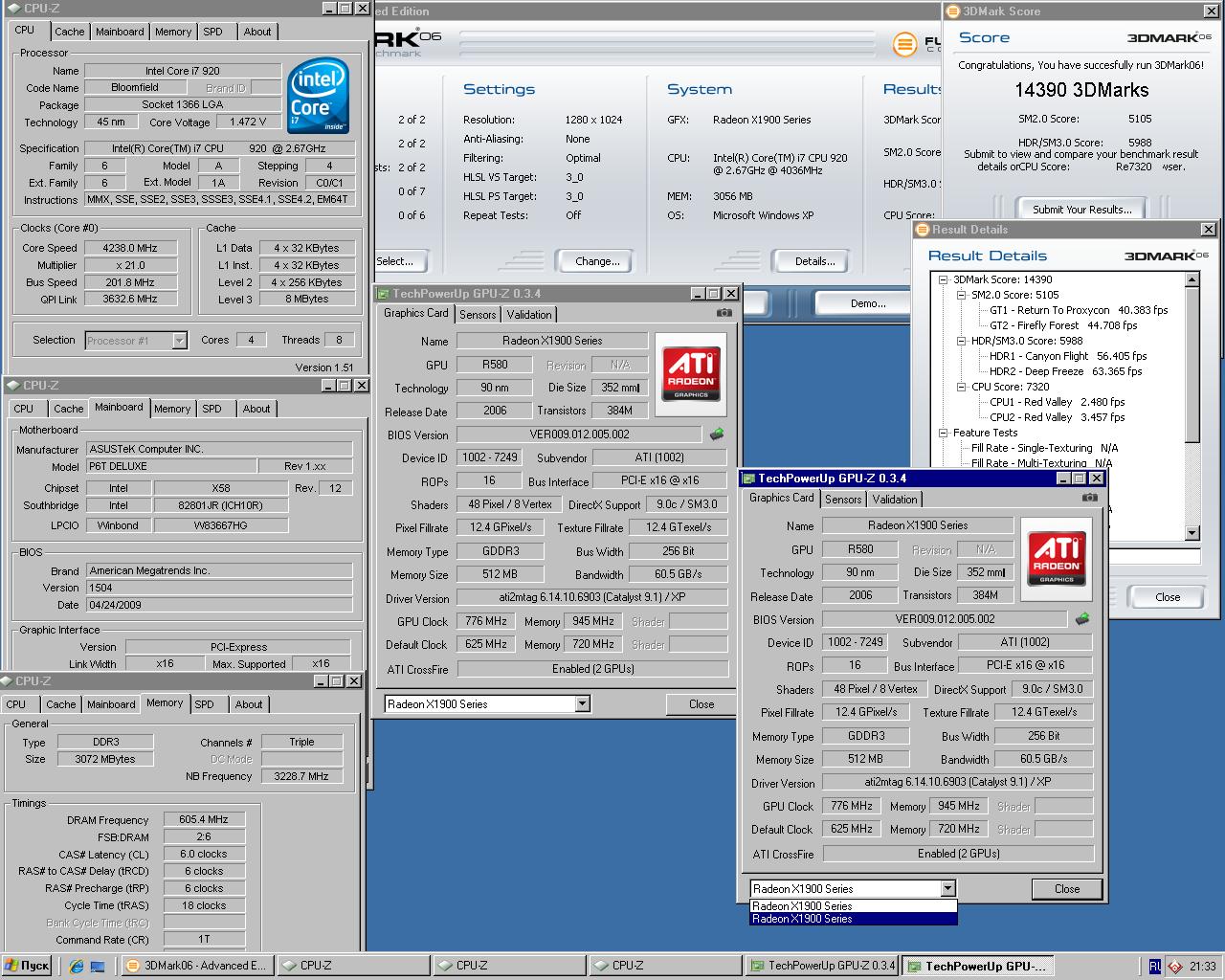Click the taskbar clock showing 21:33
This screenshot has width=1225, height=980.
point(1203,967)
